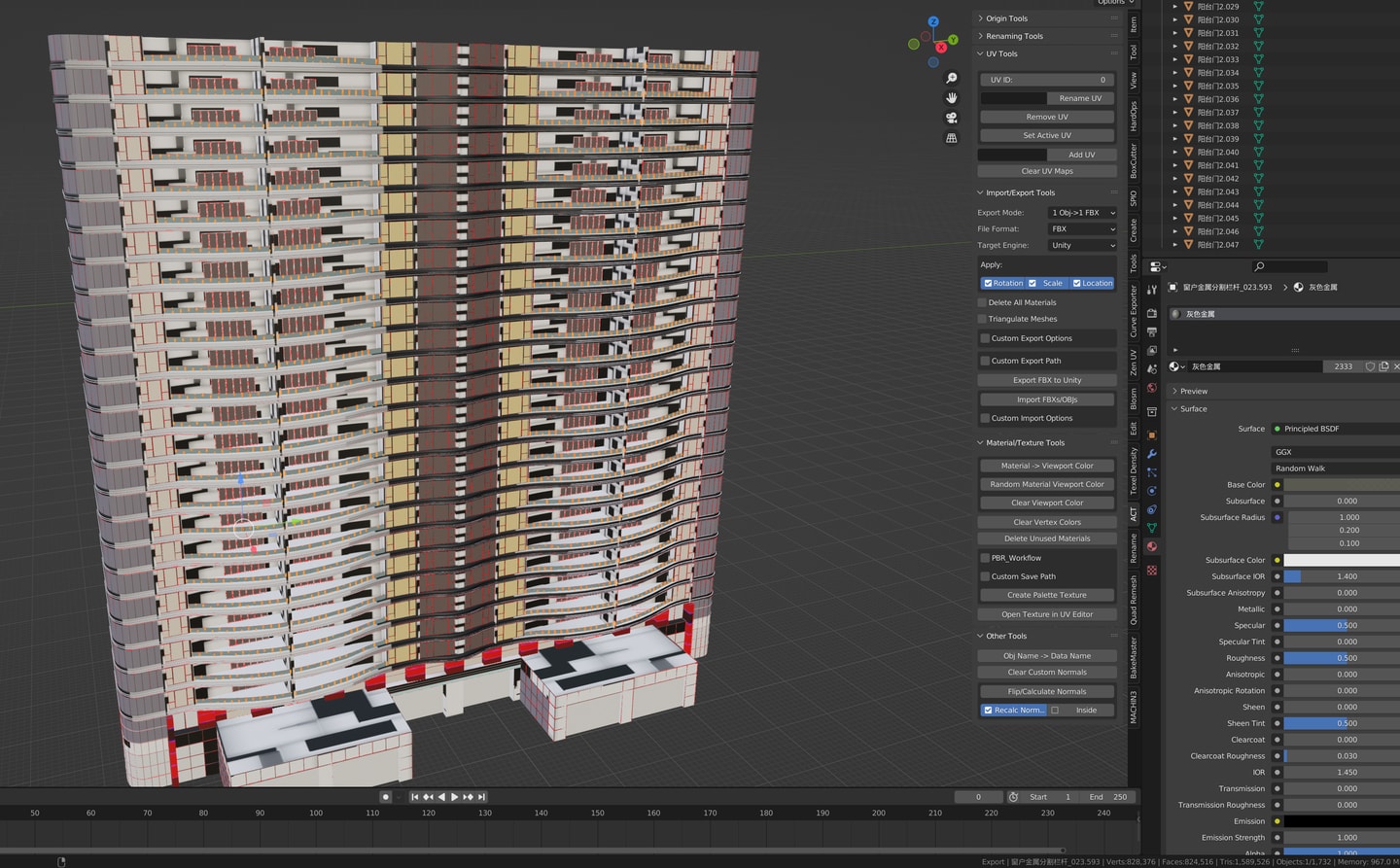Click the Base Color swatch

(x=1342, y=485)
